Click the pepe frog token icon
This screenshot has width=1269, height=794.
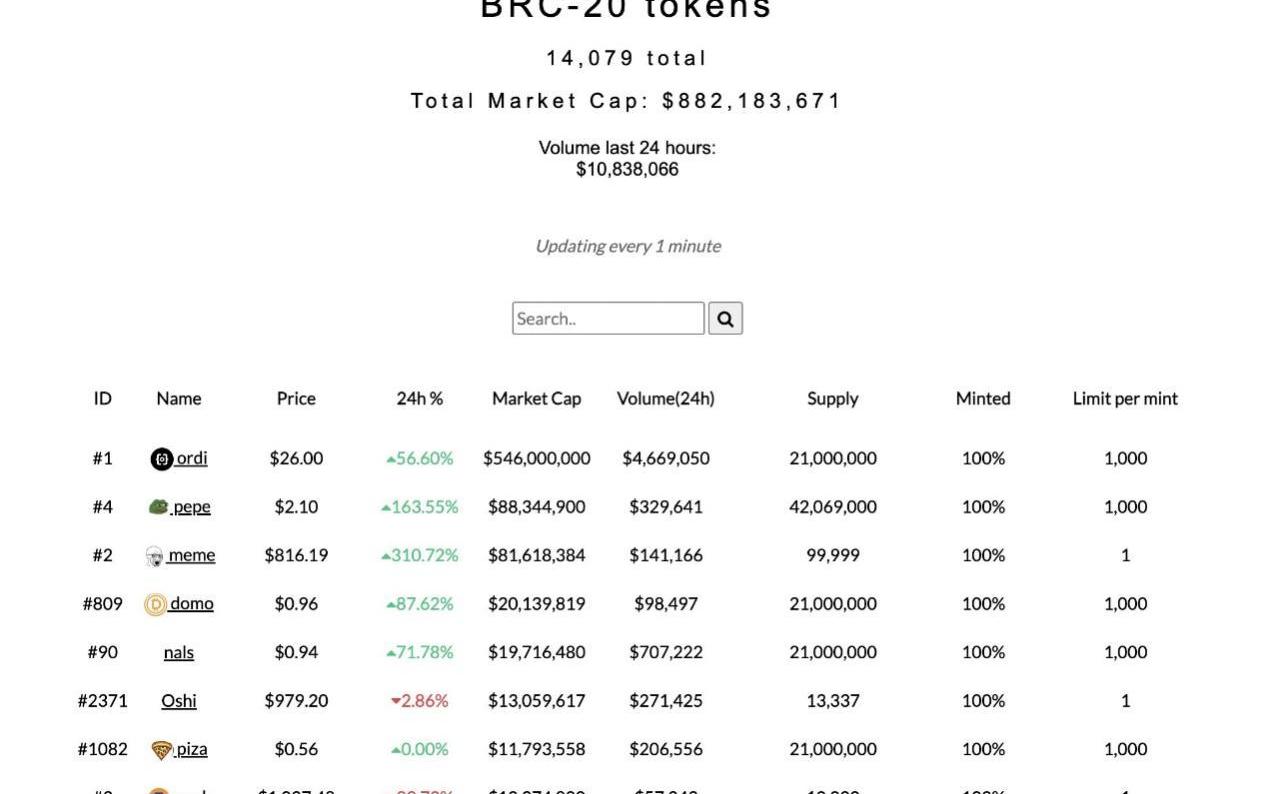pyautogui.click(x=158, y=507)
